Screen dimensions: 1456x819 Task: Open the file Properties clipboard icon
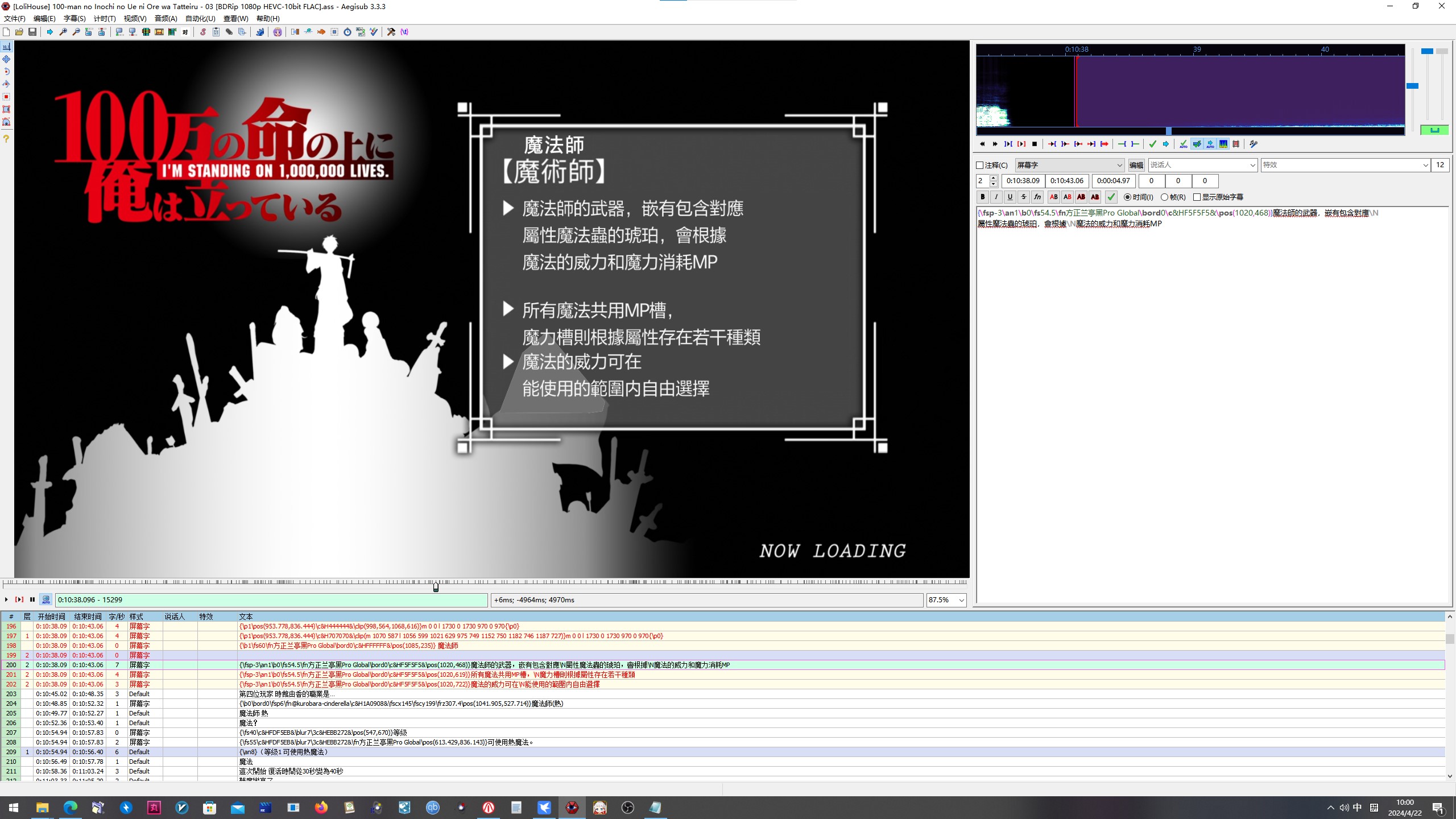[216, 32]
